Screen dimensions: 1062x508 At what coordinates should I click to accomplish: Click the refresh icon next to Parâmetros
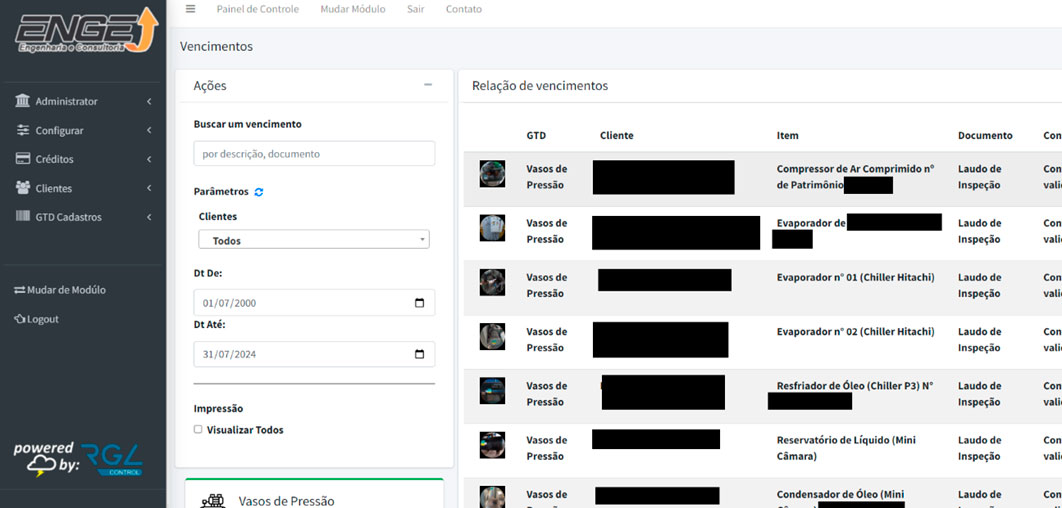(x=259, y=192)
